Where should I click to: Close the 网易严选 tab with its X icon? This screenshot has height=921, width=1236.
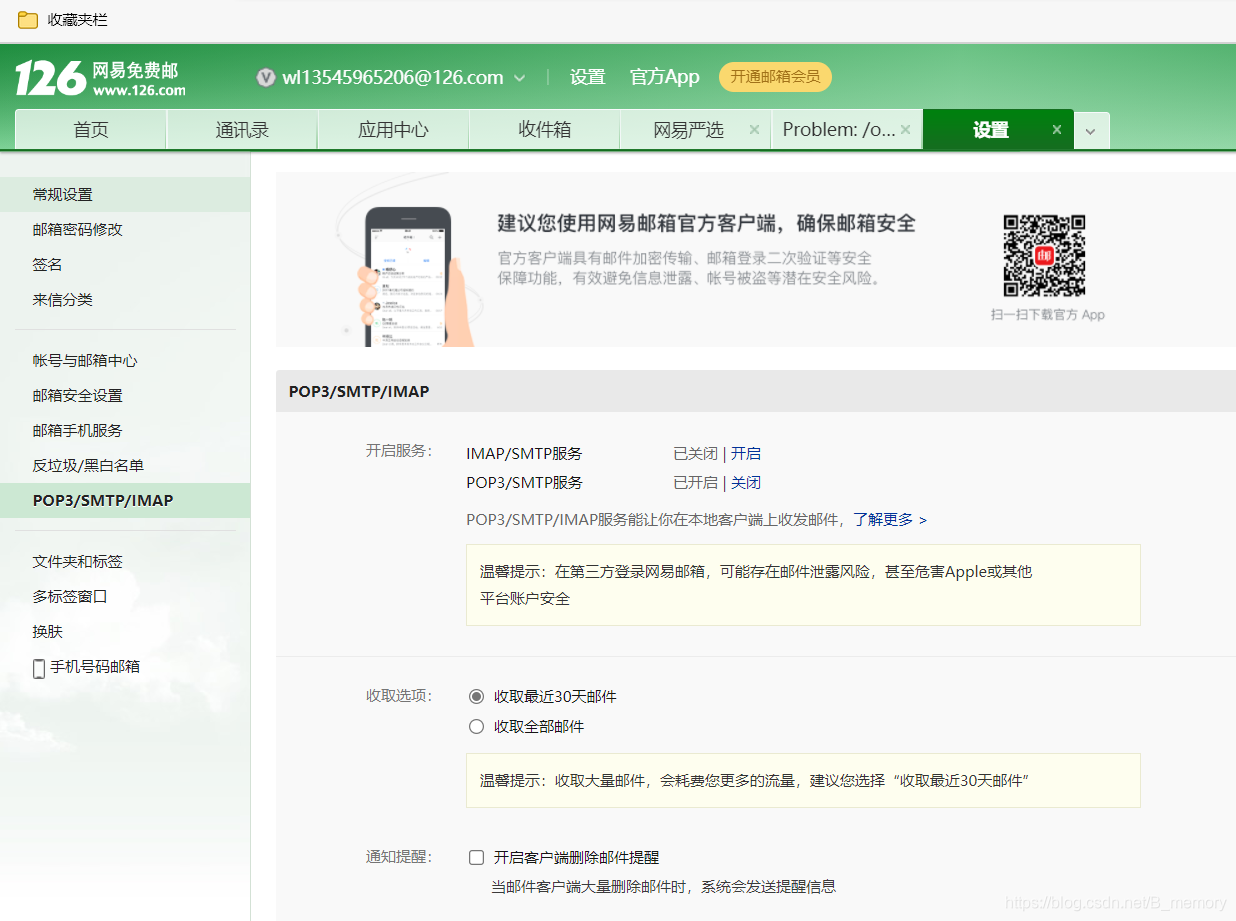pos(754,129)
